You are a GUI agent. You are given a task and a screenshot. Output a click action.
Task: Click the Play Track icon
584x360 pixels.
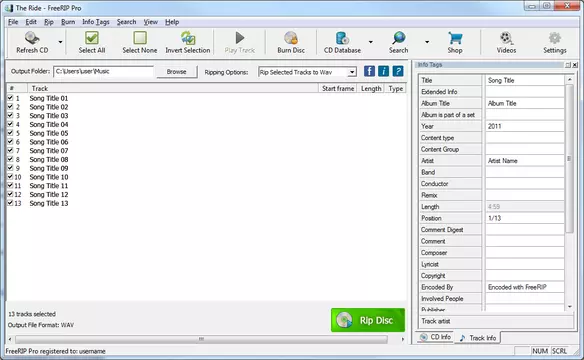239,38
